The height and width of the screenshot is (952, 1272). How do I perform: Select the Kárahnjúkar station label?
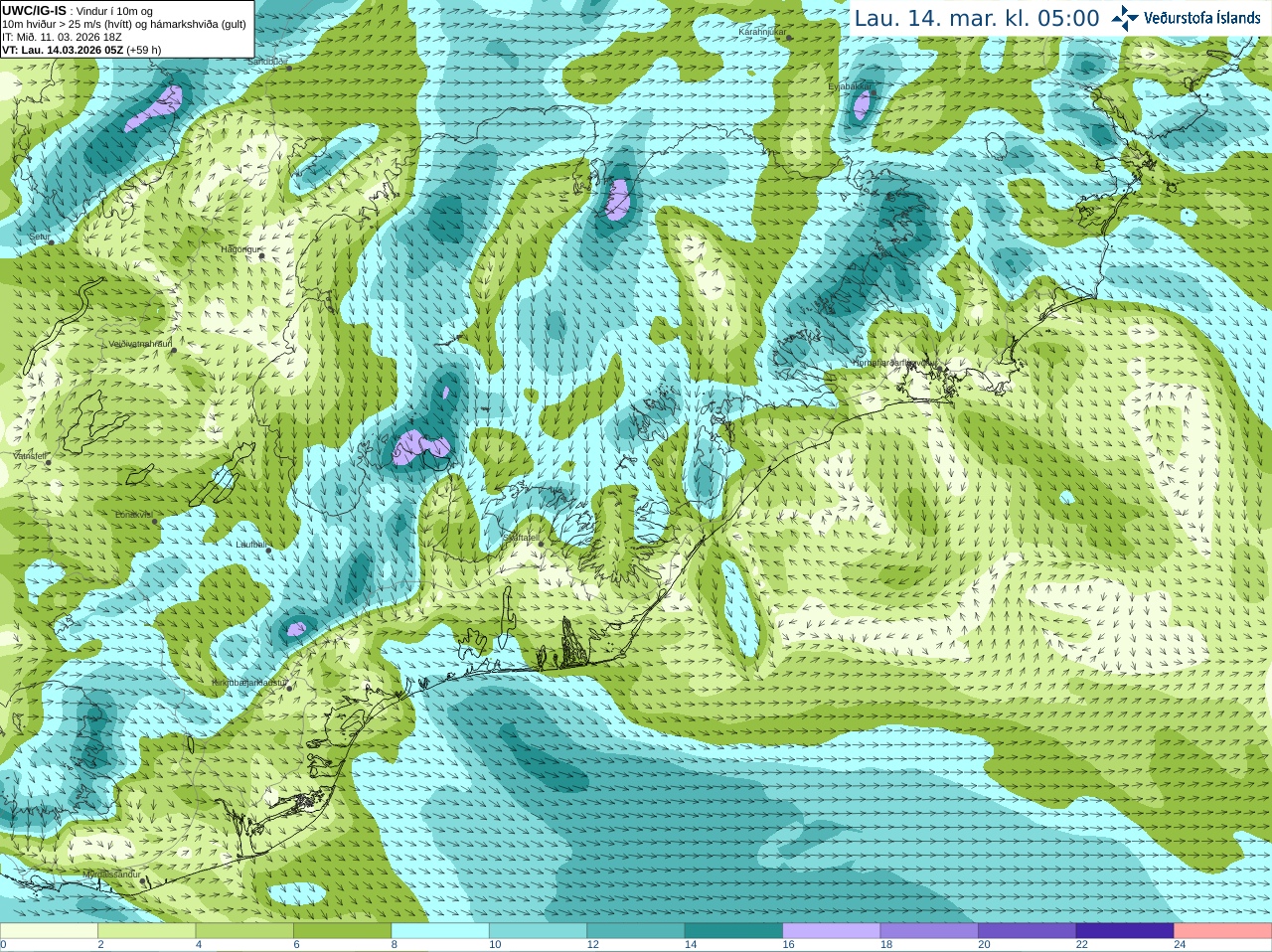pyautogui.click(x=762, y=32)
